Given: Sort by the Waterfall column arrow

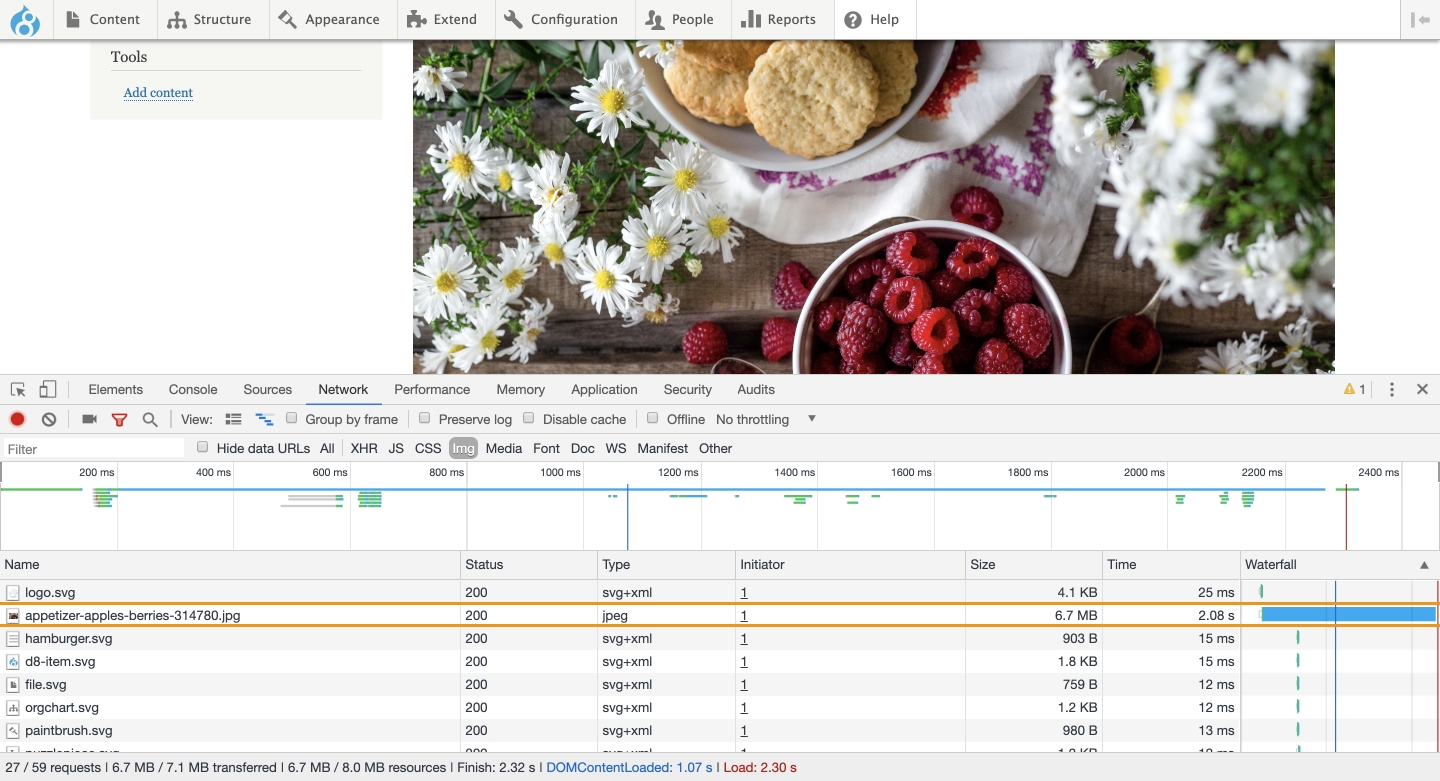Looking at the screenshot, I should tap(1424, 565).
